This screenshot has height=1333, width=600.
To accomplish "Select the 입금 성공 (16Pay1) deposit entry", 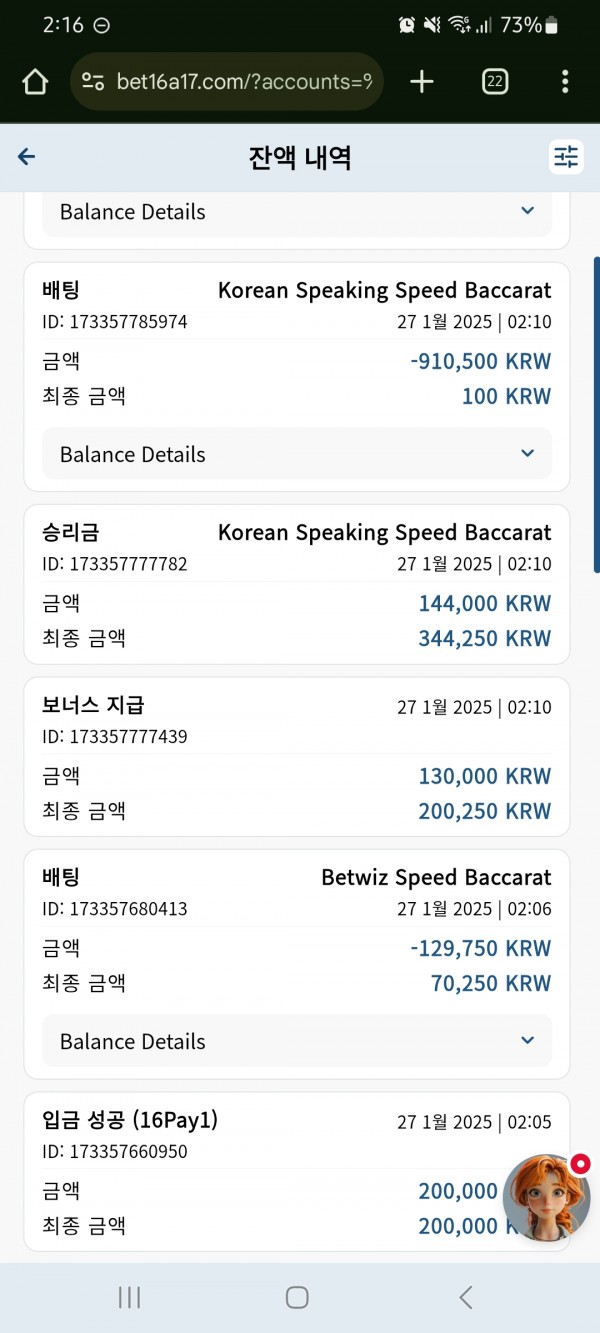I will click(x=297, y=1171).
